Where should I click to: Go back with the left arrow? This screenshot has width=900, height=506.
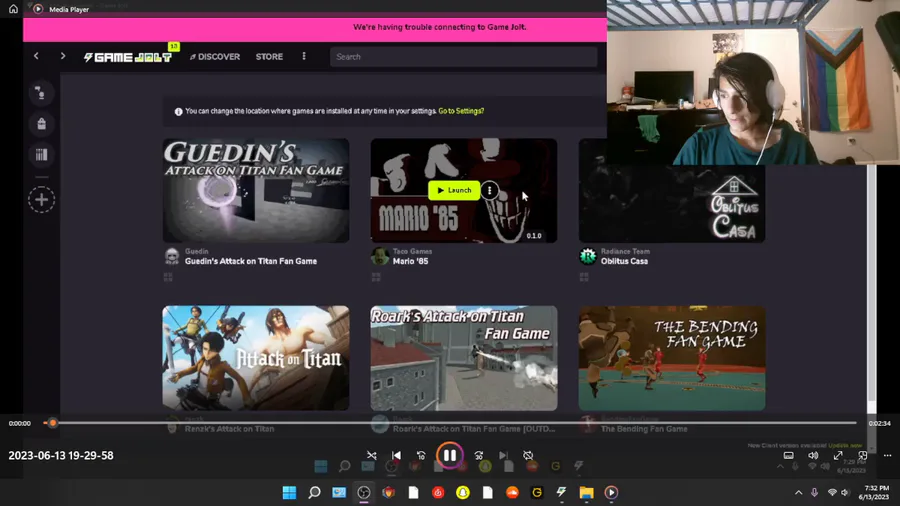click(36, 56)
